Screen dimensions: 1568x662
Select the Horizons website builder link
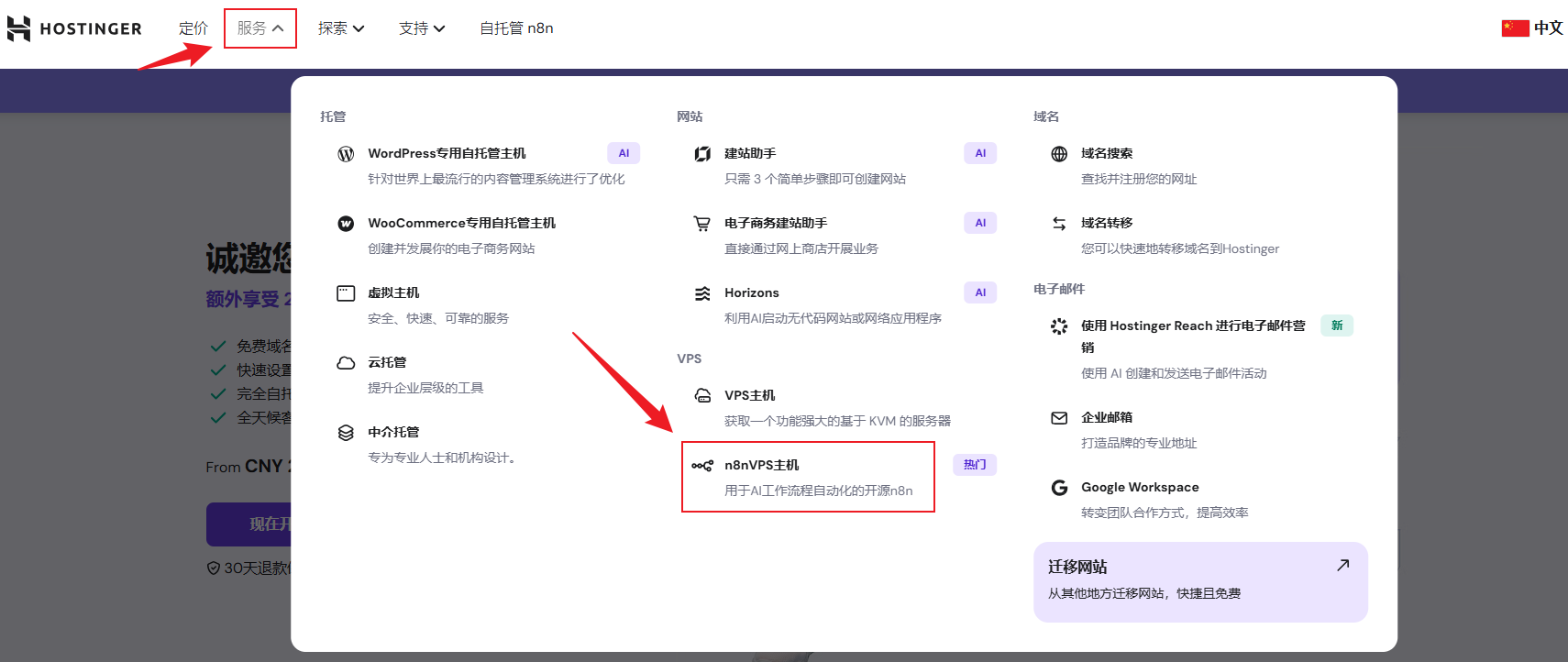(751, 292)
